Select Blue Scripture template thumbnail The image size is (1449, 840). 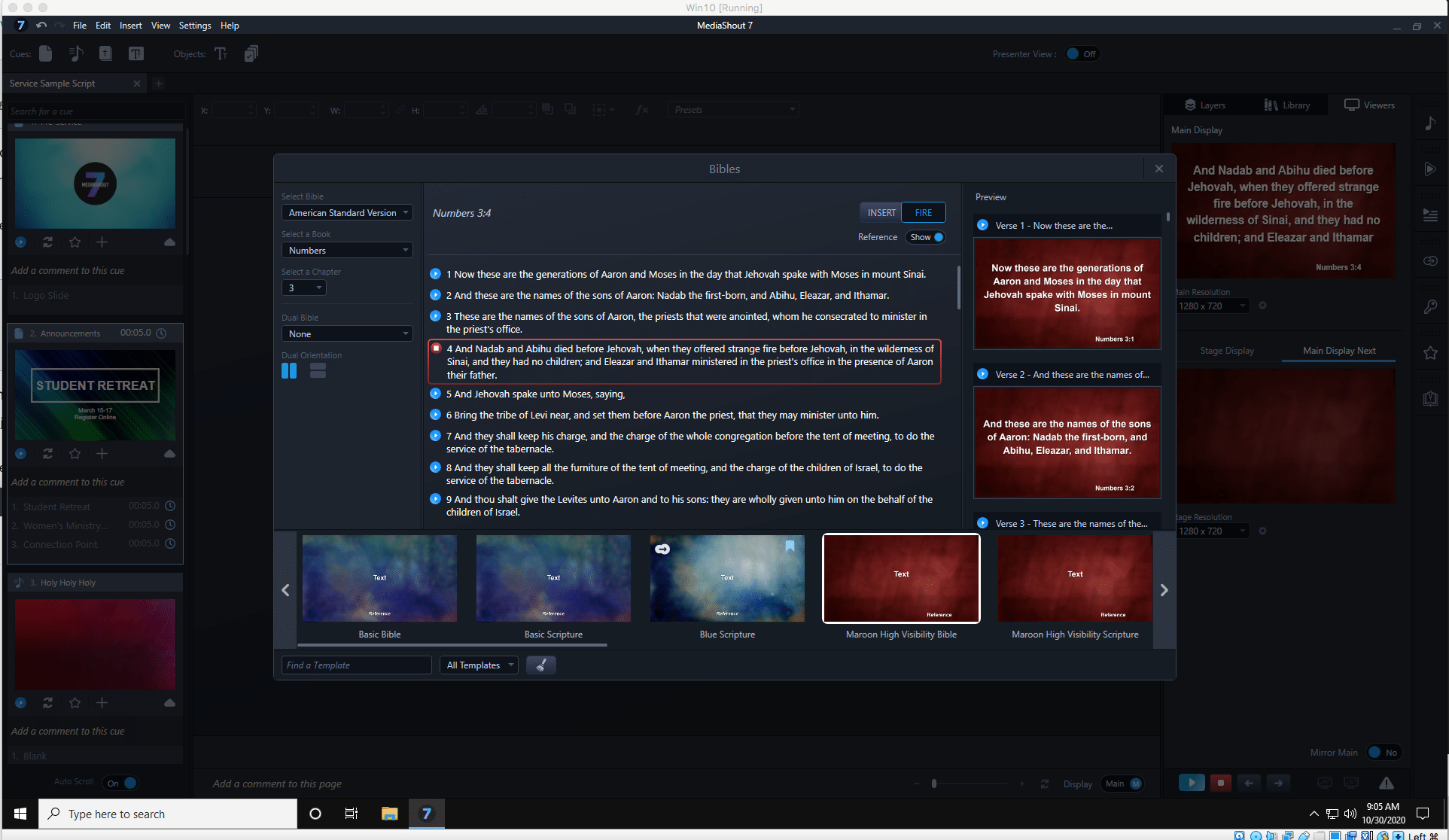[727, 579]
